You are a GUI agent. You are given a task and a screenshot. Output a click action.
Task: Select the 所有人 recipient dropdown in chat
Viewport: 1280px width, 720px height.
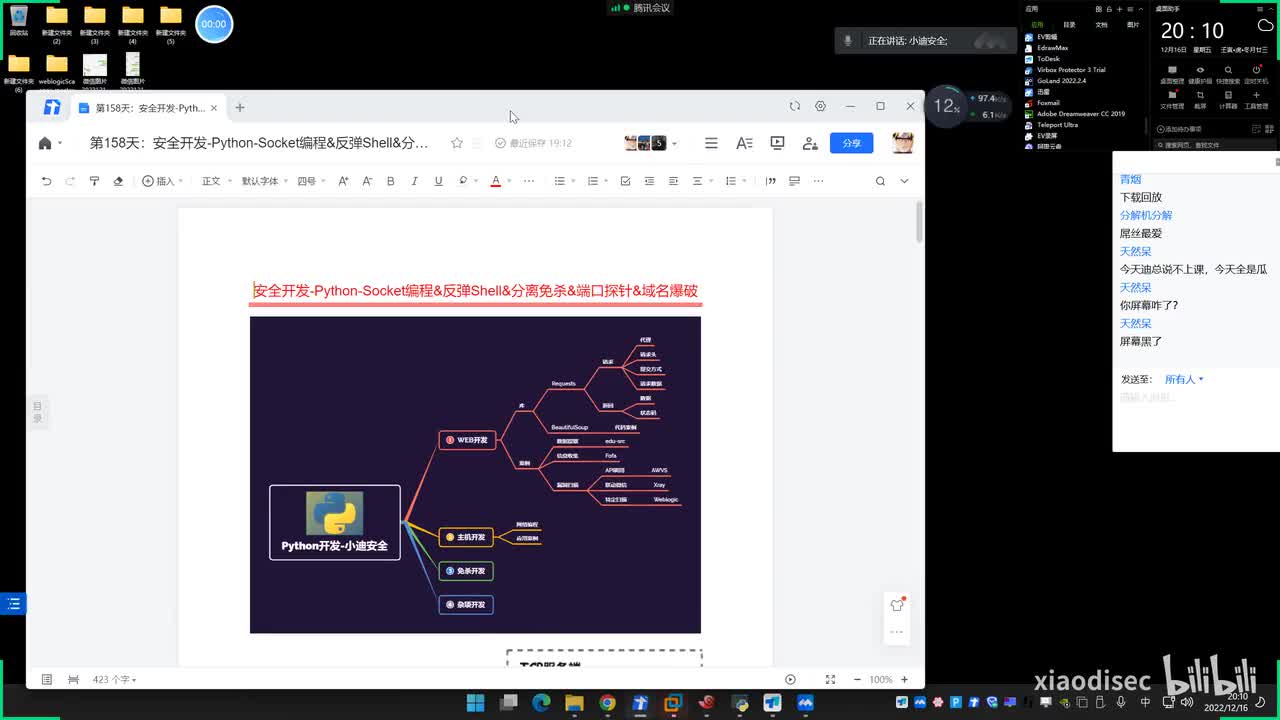tap(1184, 380)
